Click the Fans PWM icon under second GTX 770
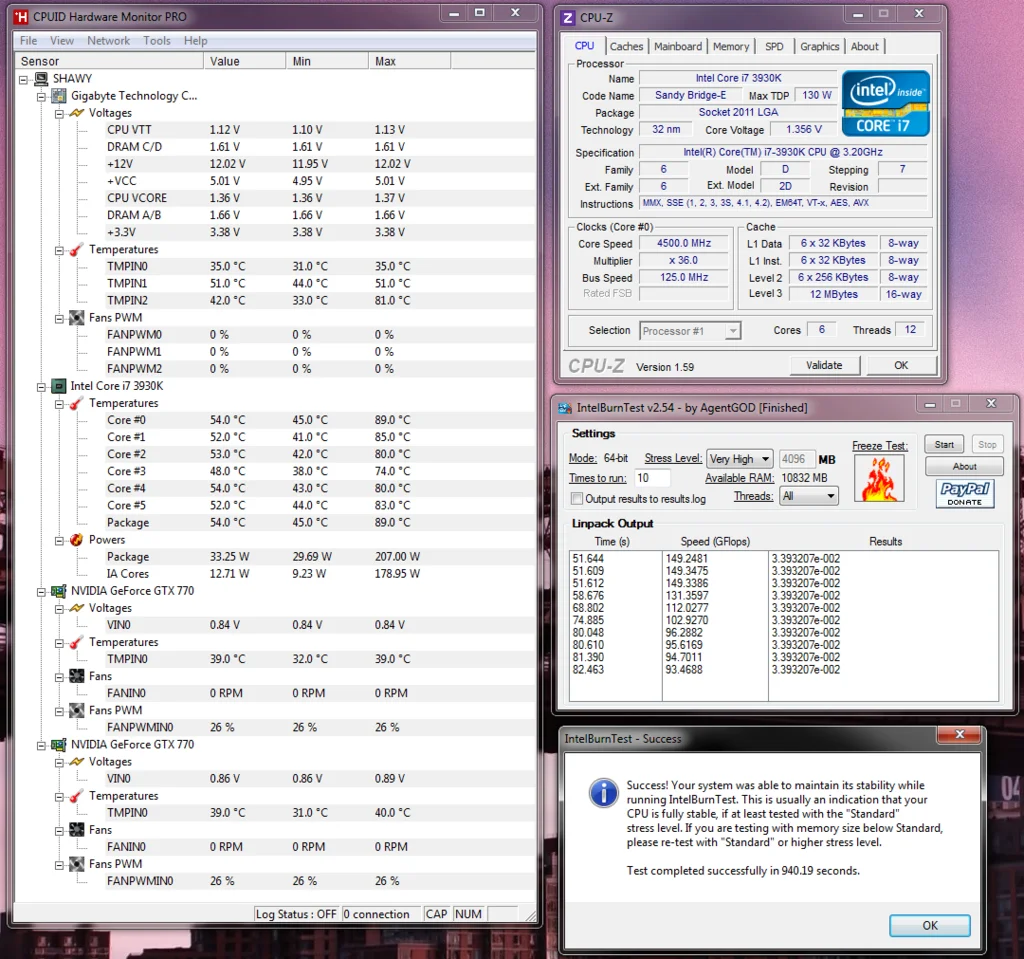This screenshot has height=959, width=1024. tap(76, 864)
